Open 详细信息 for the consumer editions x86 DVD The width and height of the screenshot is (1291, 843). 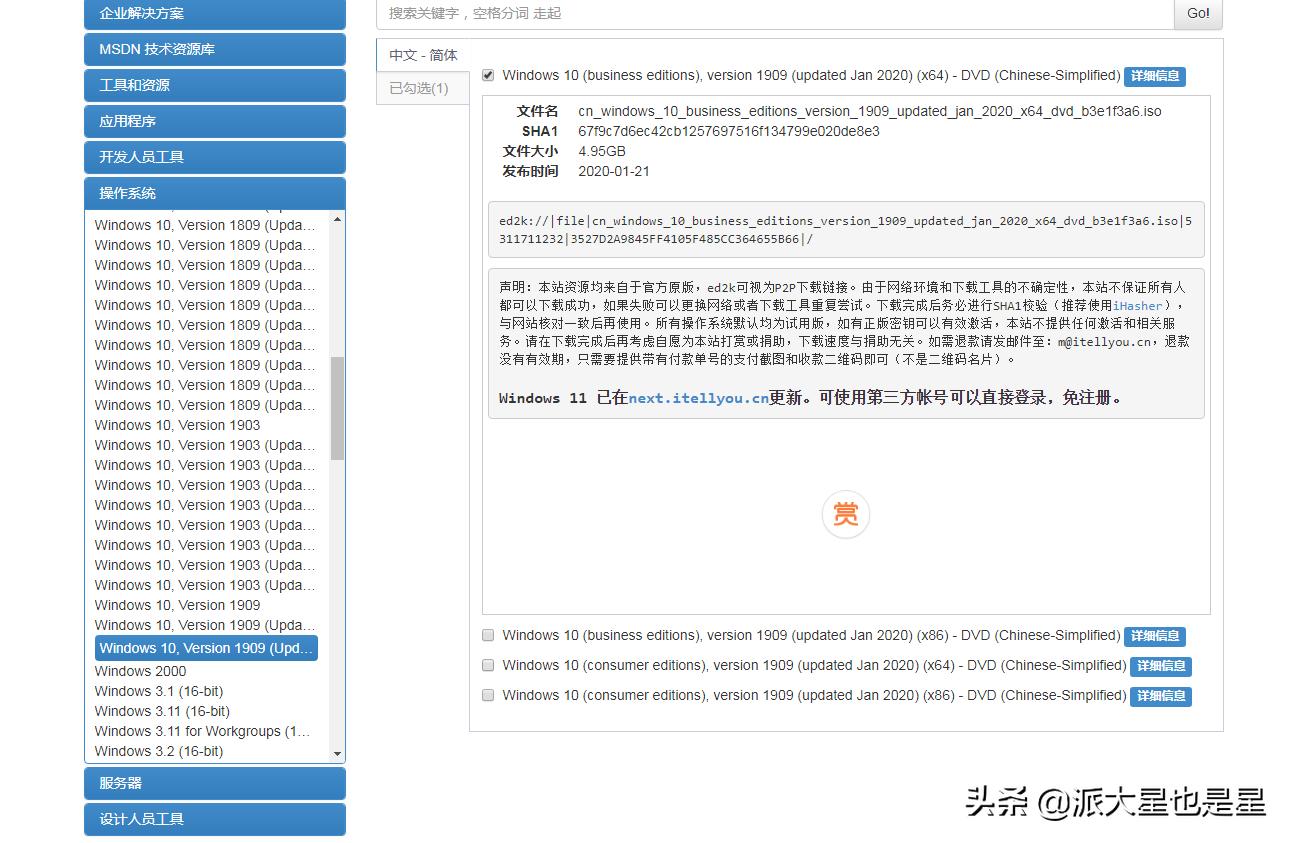pos(1160,696)
